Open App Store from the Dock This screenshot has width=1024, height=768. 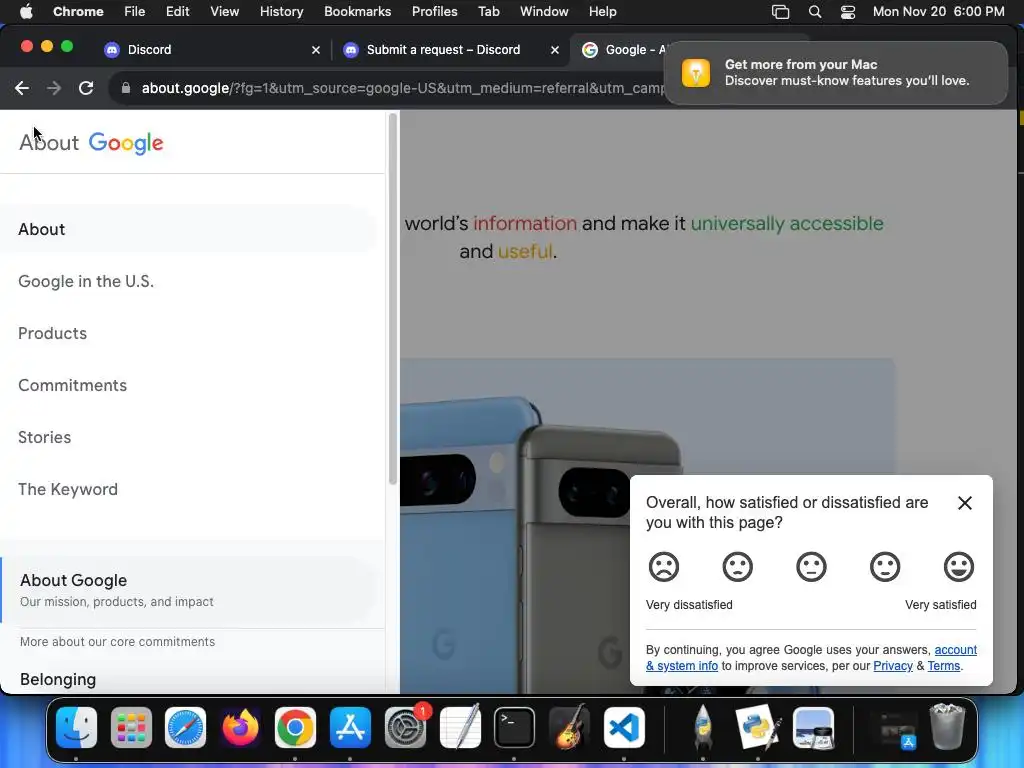[x=350, y=728]
